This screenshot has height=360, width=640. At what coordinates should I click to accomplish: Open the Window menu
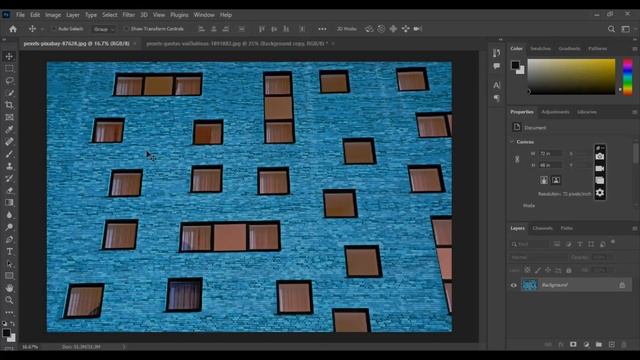coord(204,15)
